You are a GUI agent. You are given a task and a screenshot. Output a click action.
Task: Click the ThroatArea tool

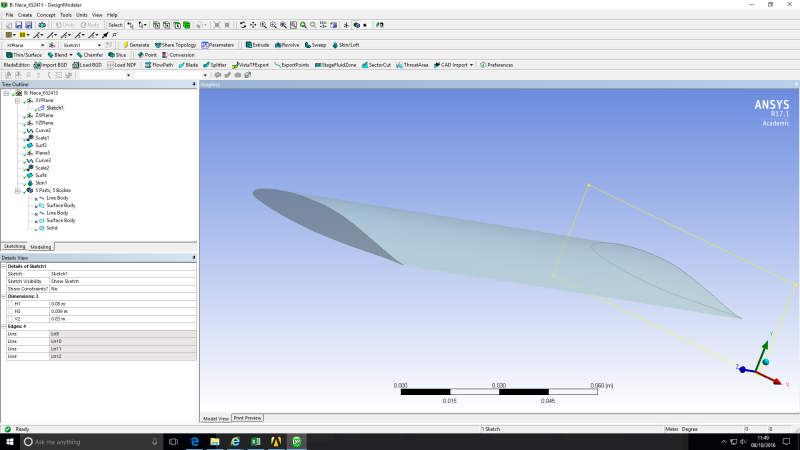(412, 65)
